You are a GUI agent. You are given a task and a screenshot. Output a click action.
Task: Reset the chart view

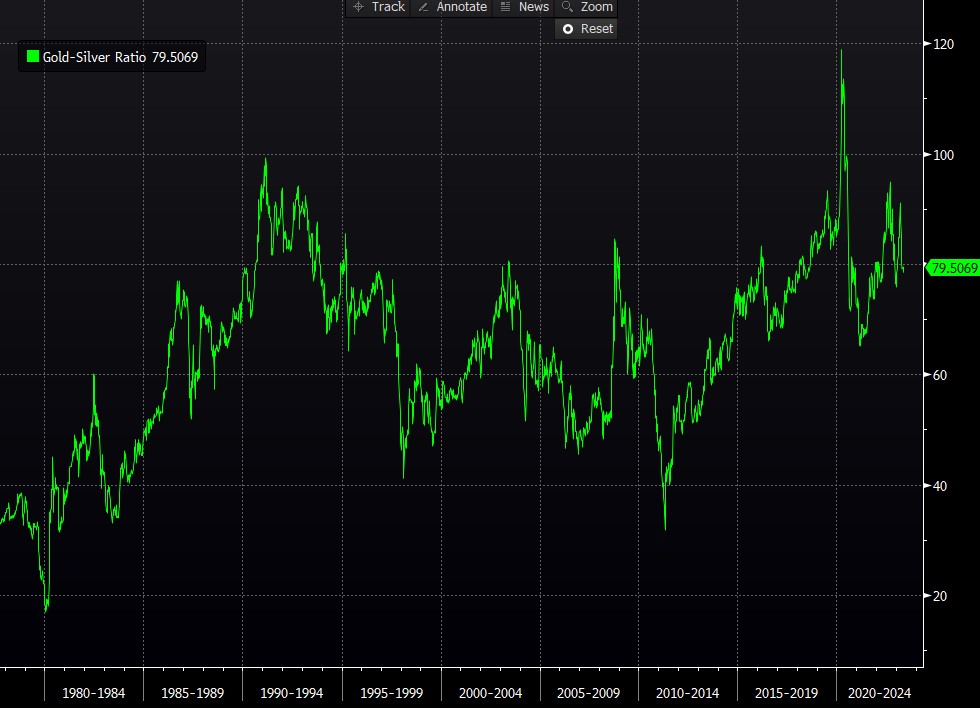(x=586, y=29)
